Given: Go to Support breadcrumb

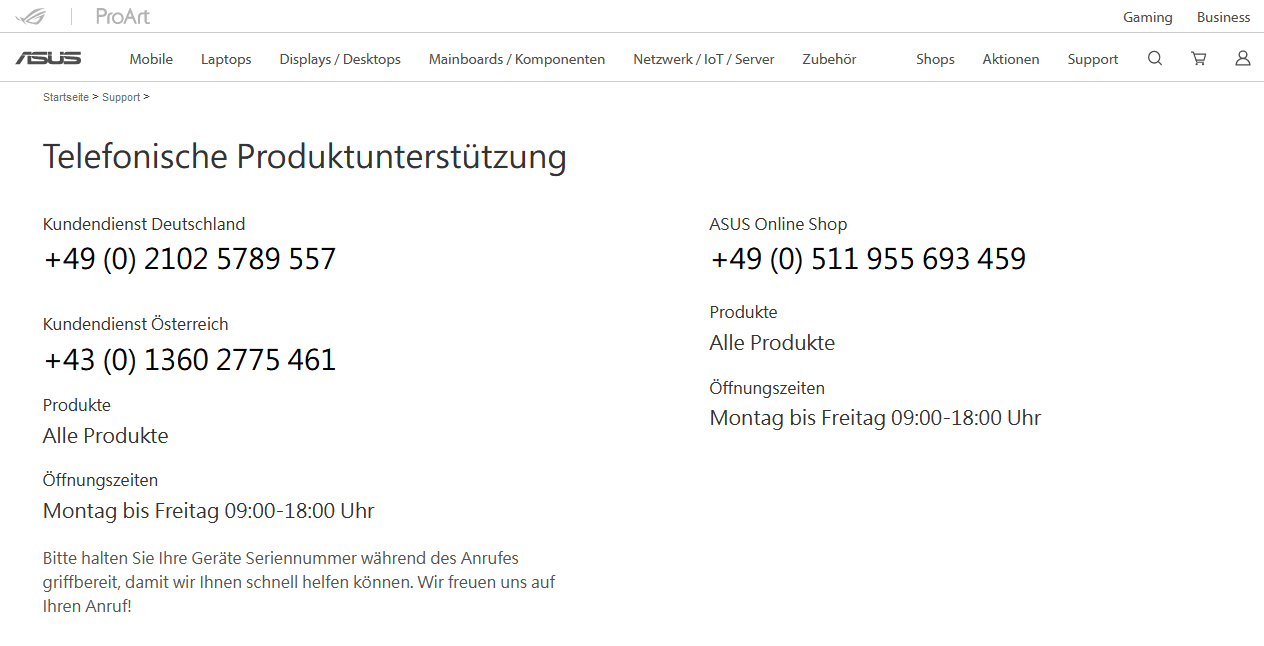Looking at the screenshot, I should [121, 97].
